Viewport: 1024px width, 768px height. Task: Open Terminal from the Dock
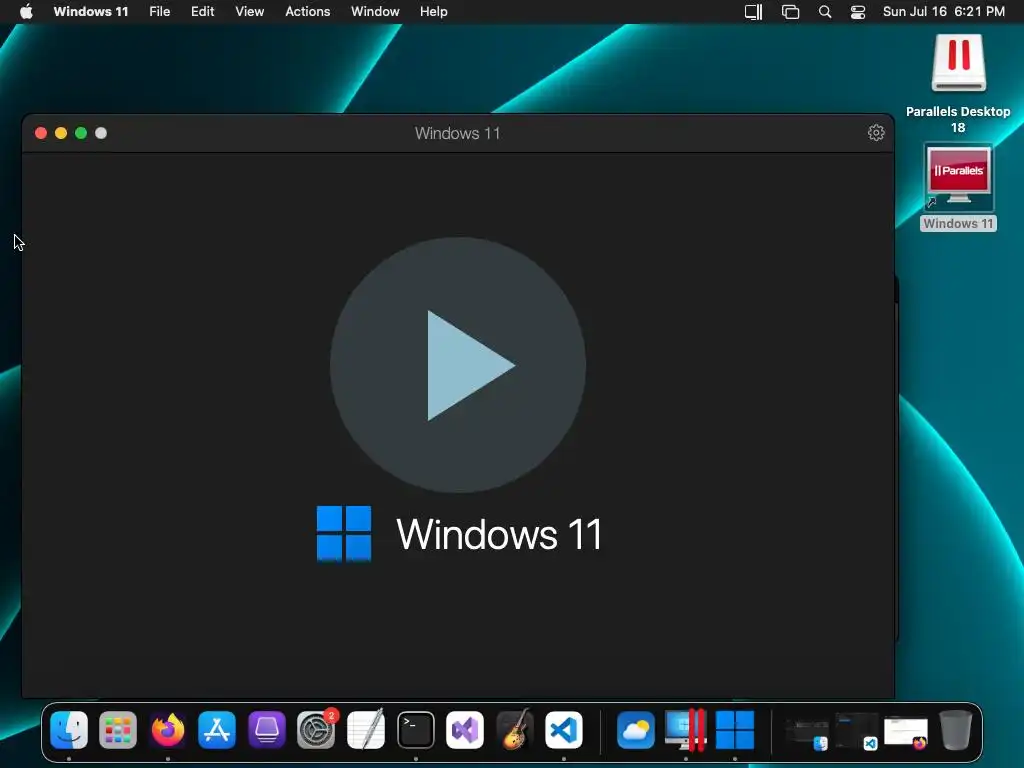(415, 729)
